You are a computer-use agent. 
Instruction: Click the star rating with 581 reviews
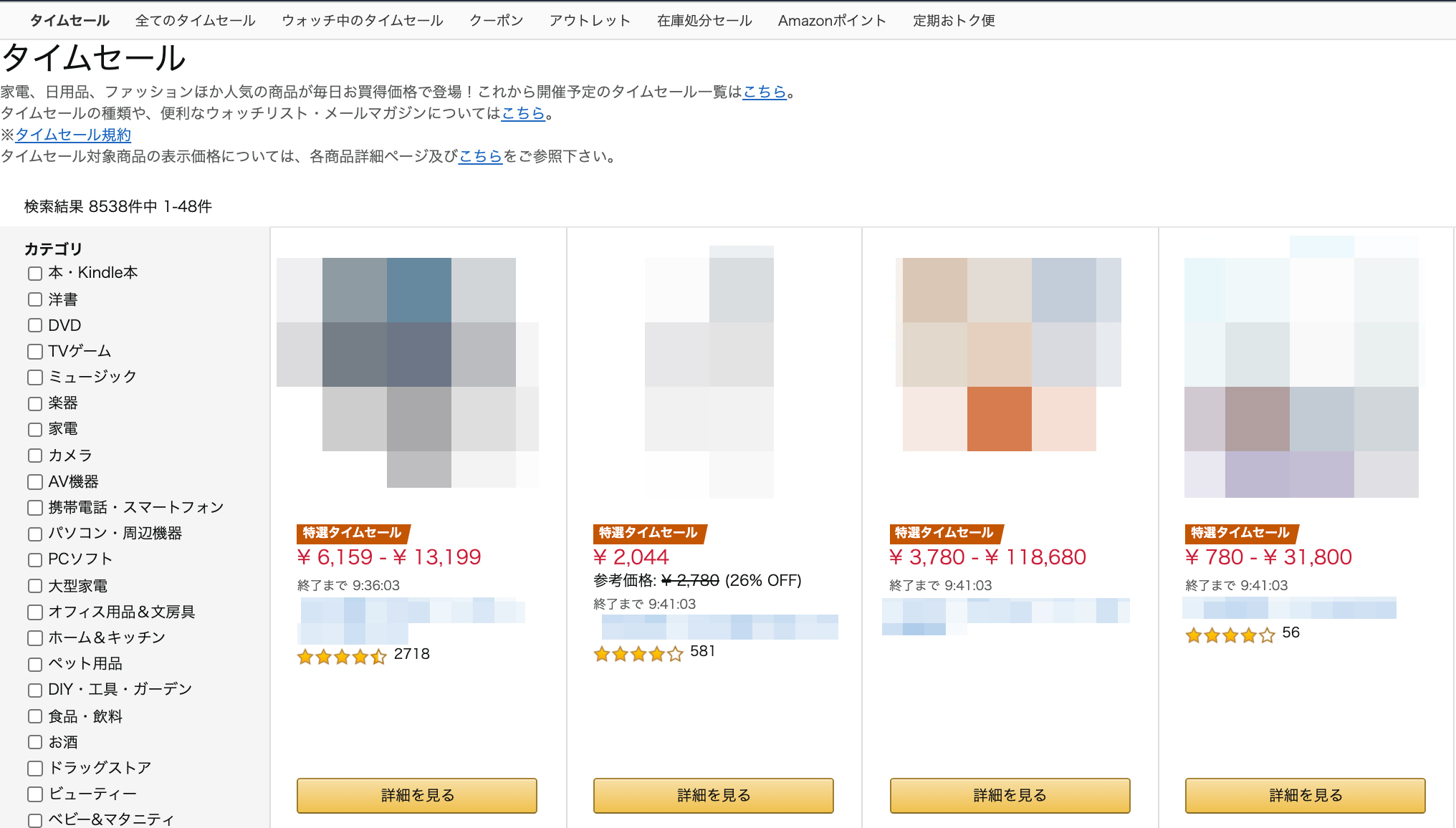[x=638, y=653]
